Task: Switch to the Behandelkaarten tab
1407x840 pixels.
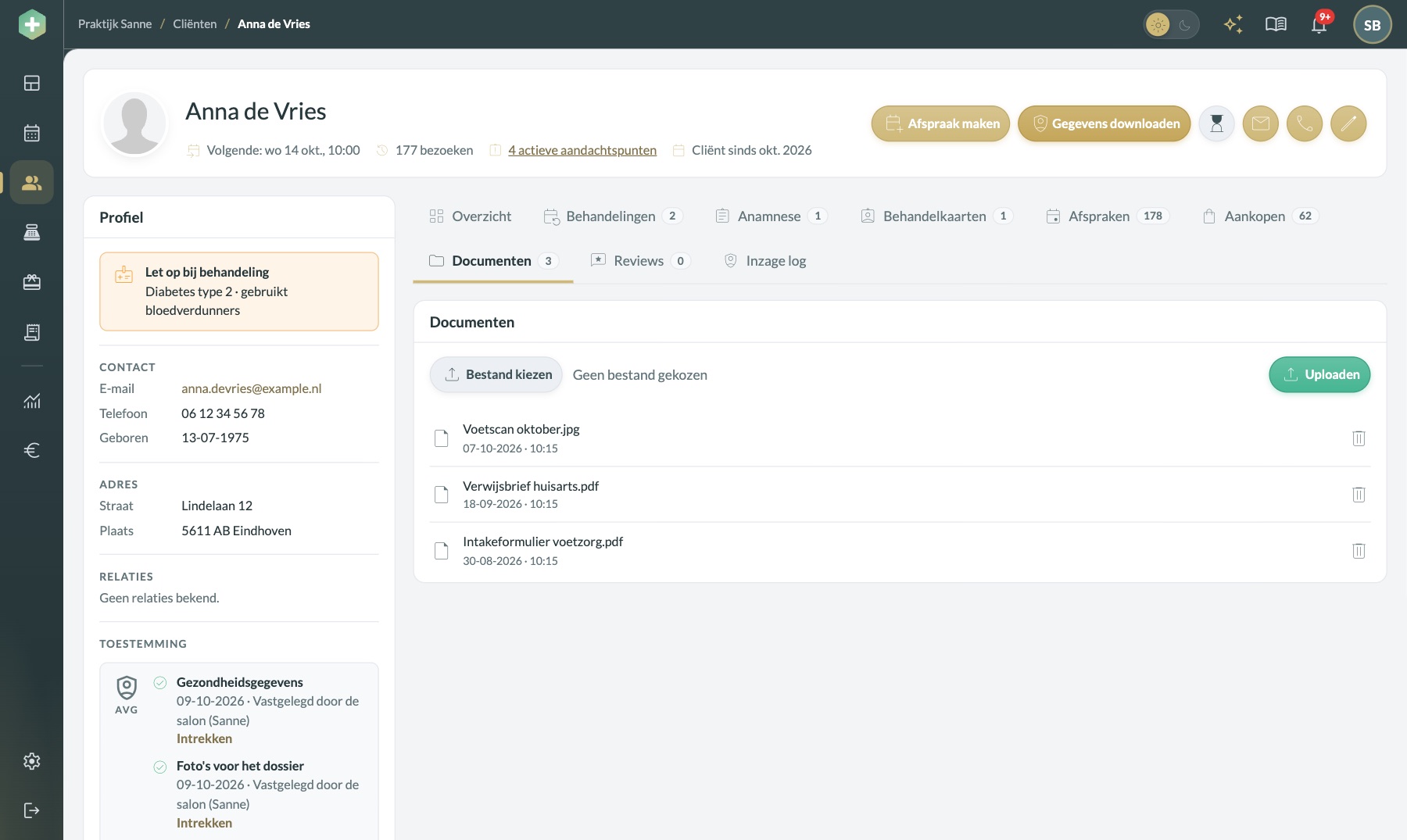Action: [936, 216]
